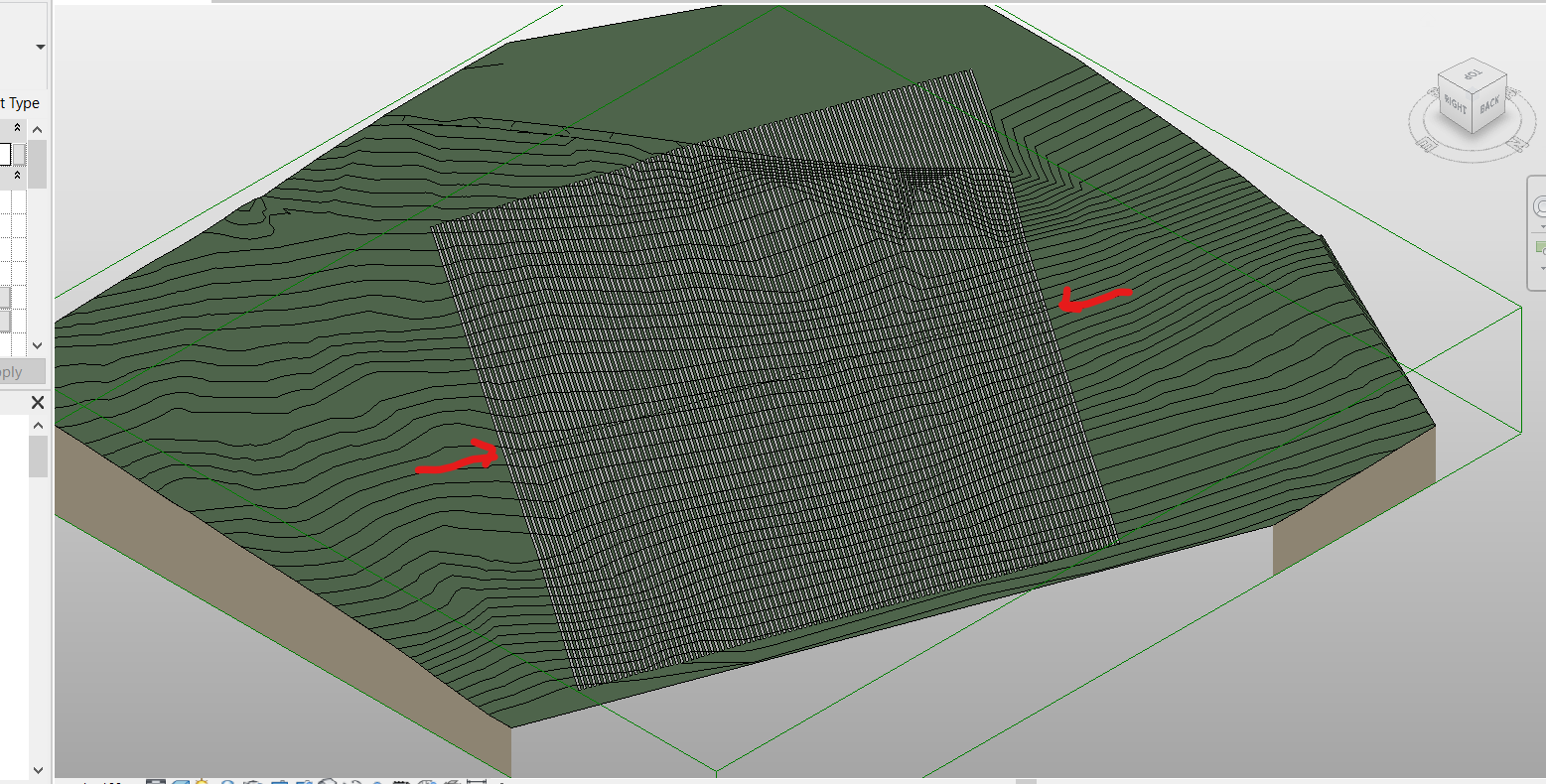Select the Zoom tool on the navigation bar
The width and height of the screenshot is (1546, 784).
(x=1540, y=245)
